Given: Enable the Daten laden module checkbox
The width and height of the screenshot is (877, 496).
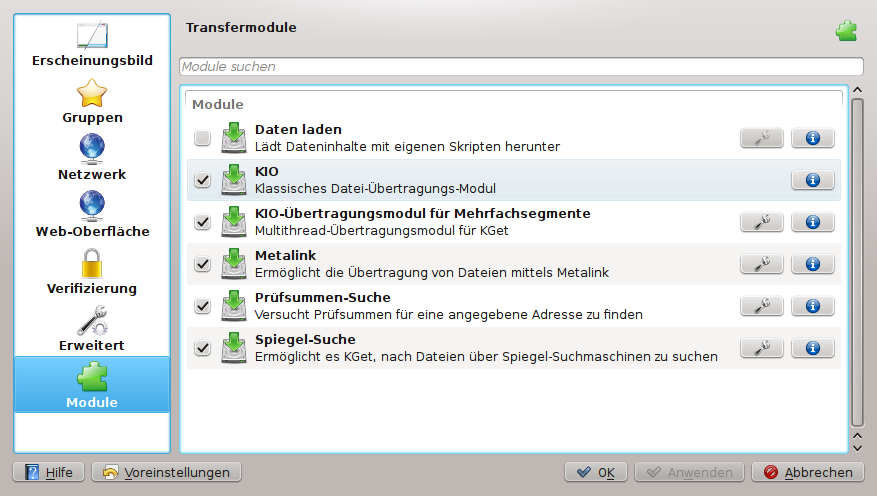Looking at the screenshot, I should click(x=202, y=138).
